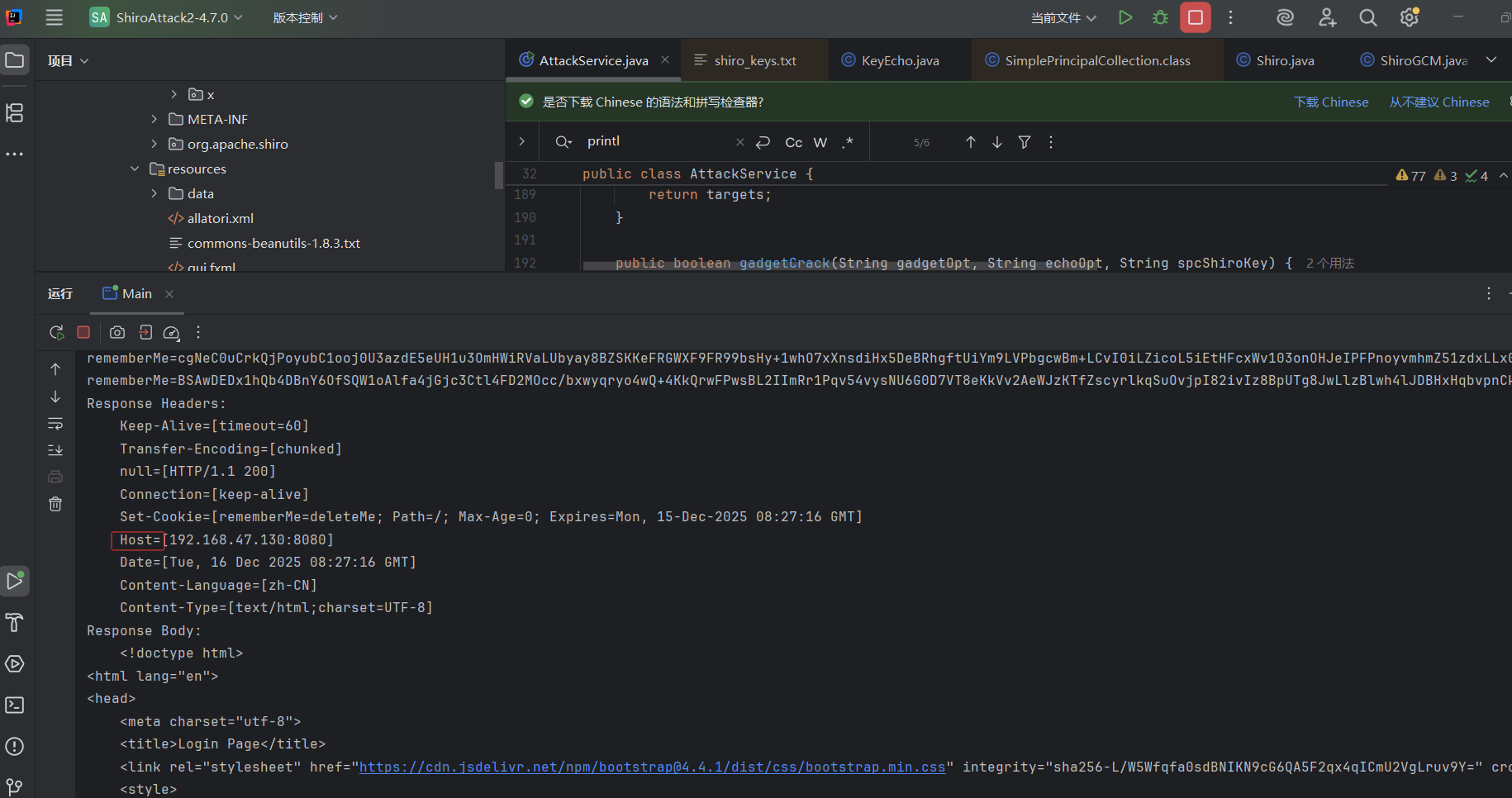
Task: Toggle whole words W search option
Action: pos(820,142)
